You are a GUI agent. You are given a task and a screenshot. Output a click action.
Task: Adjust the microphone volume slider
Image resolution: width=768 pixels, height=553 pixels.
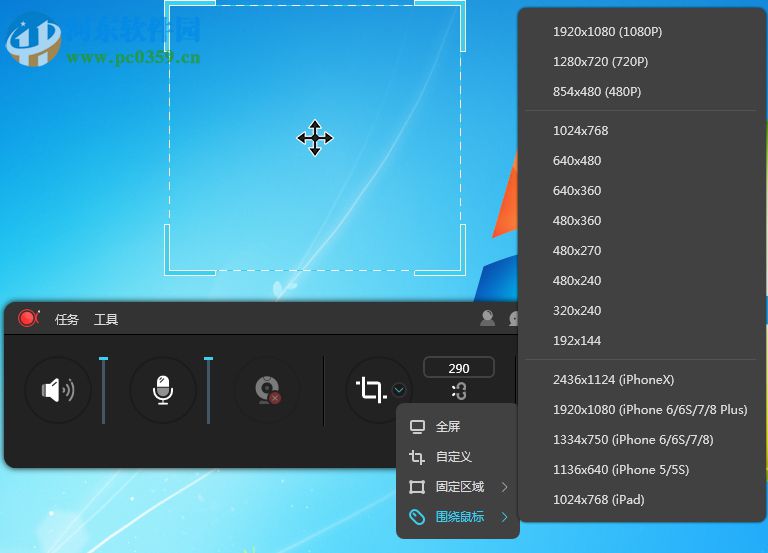[209, 390]
